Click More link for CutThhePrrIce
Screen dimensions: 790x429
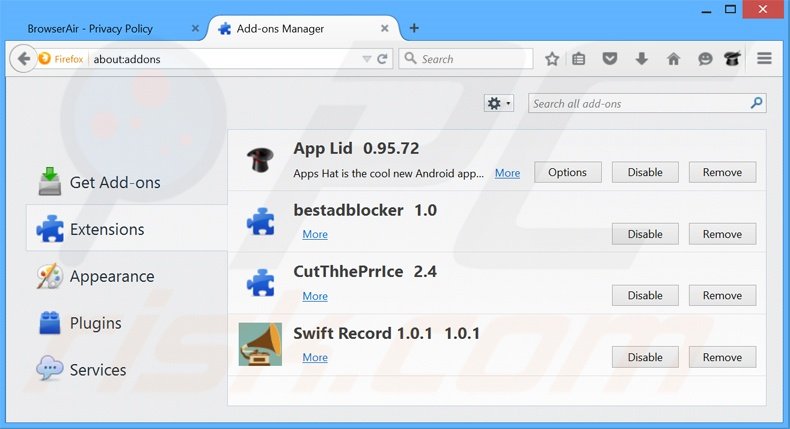315,296
